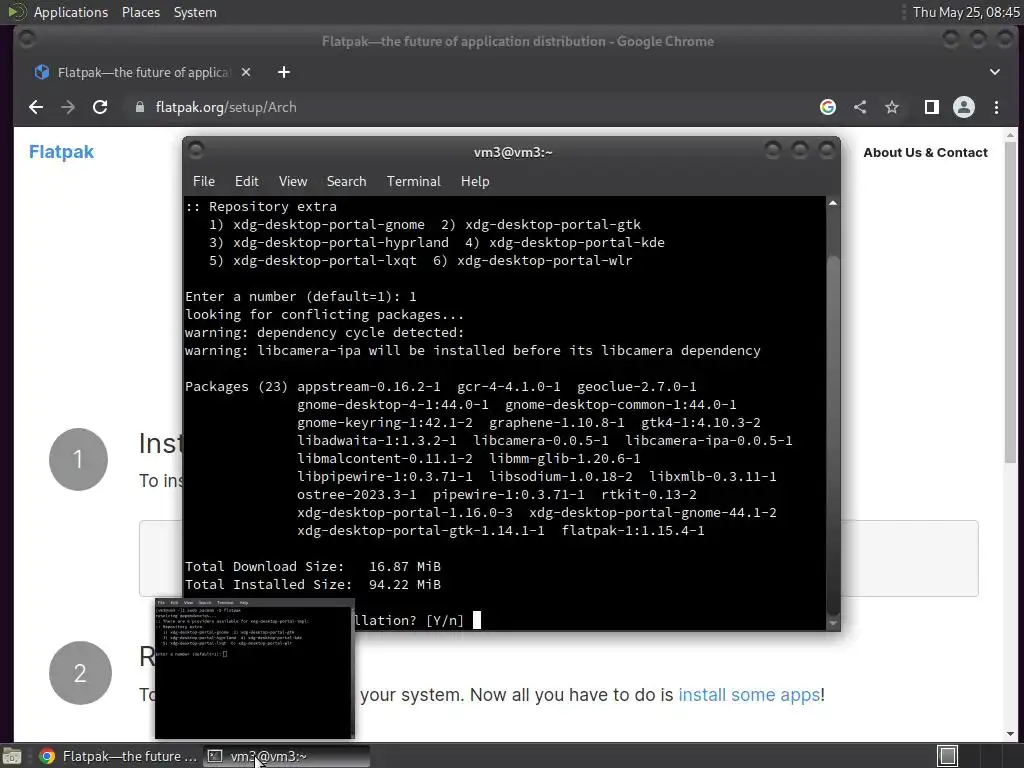Screen dimensions: 1024x768
Task: Close the Flatpak tab
Action: click(246, 72)
